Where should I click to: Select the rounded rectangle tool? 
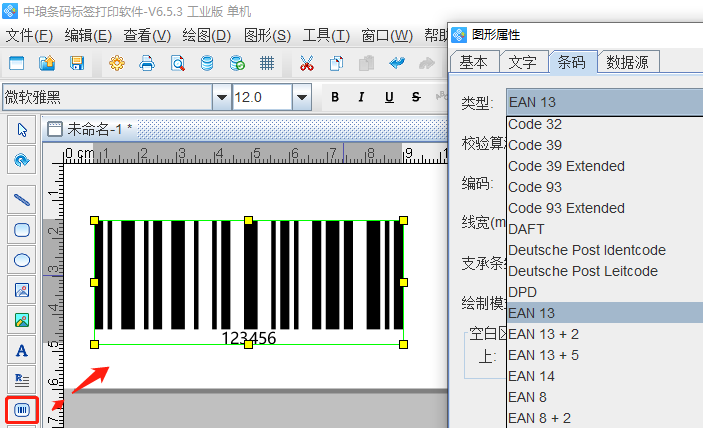coord(22,230)
